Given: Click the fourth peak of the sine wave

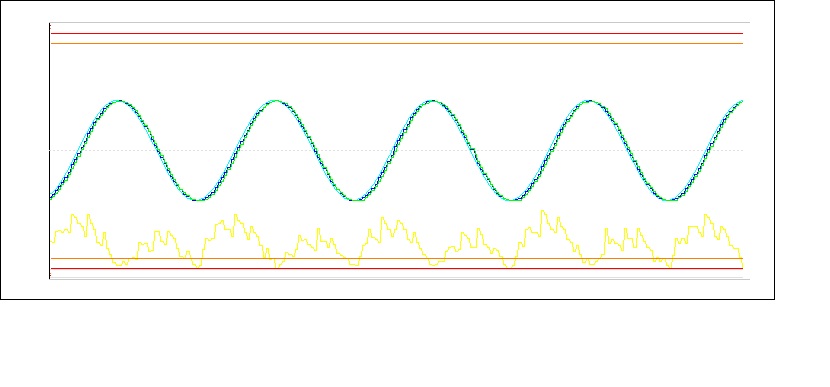Looking at the screenshot, I should pyautogui.click(x=590, y=101).
